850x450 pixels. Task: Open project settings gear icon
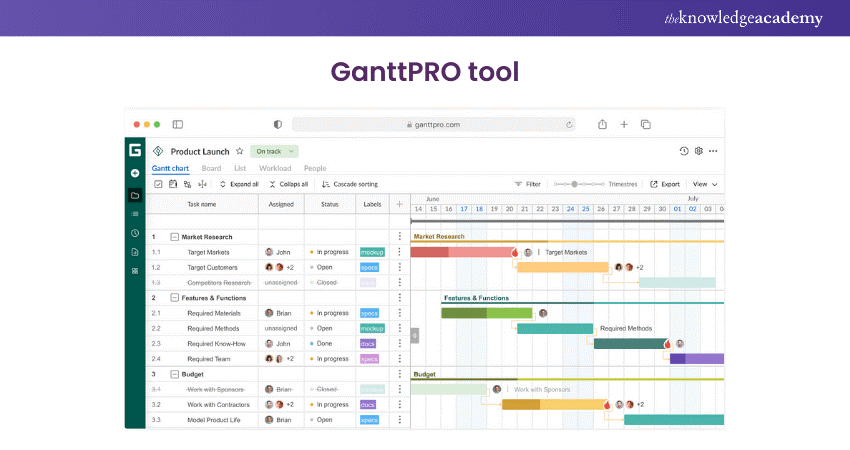(x=699, y=151)
